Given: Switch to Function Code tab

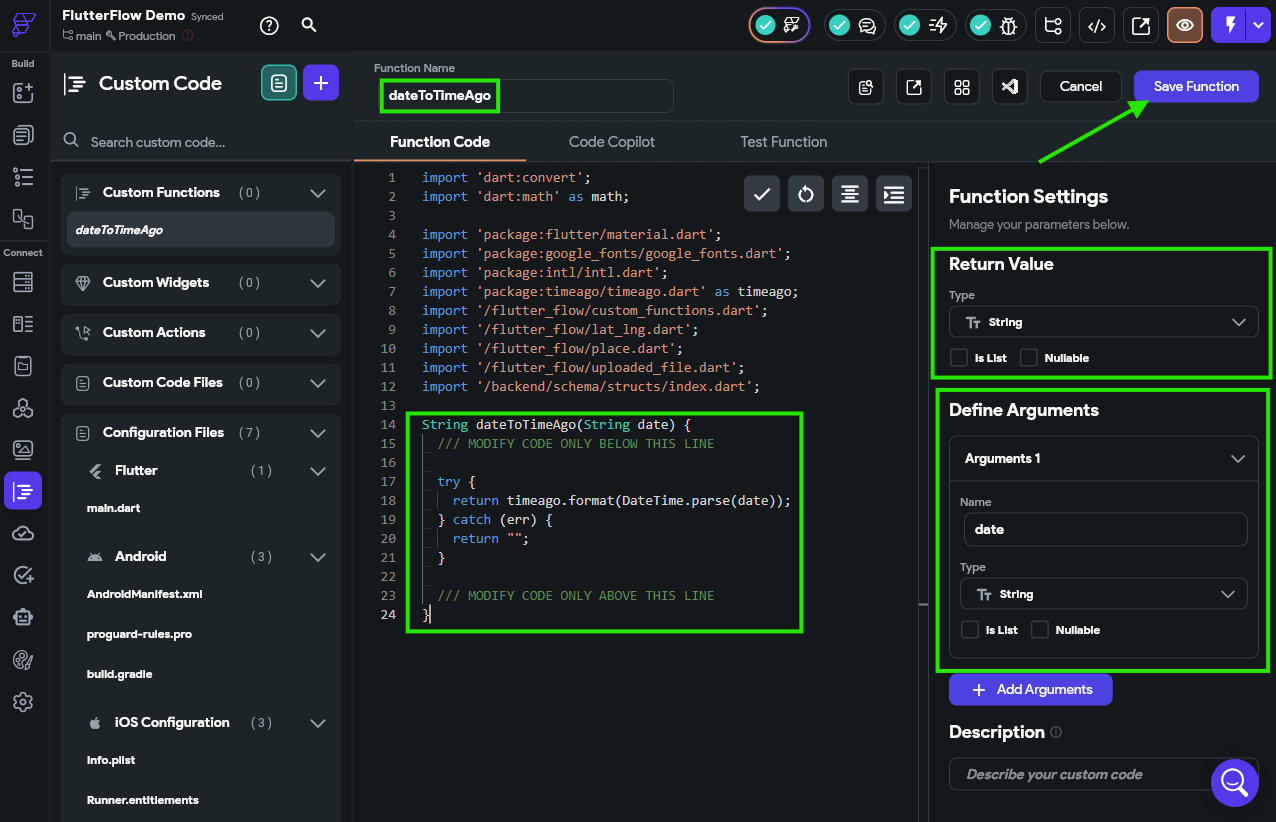Looking at the screenshot, I should coord(440,142).
